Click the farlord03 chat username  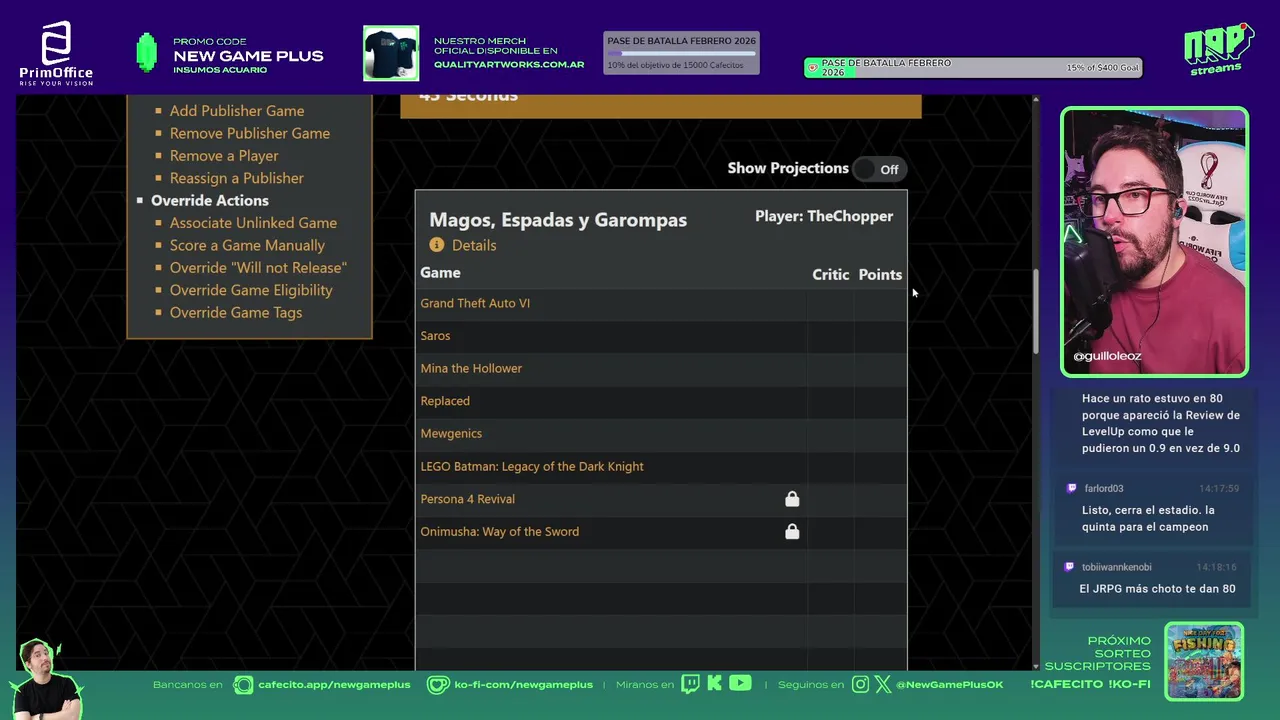coord(1104,489)
